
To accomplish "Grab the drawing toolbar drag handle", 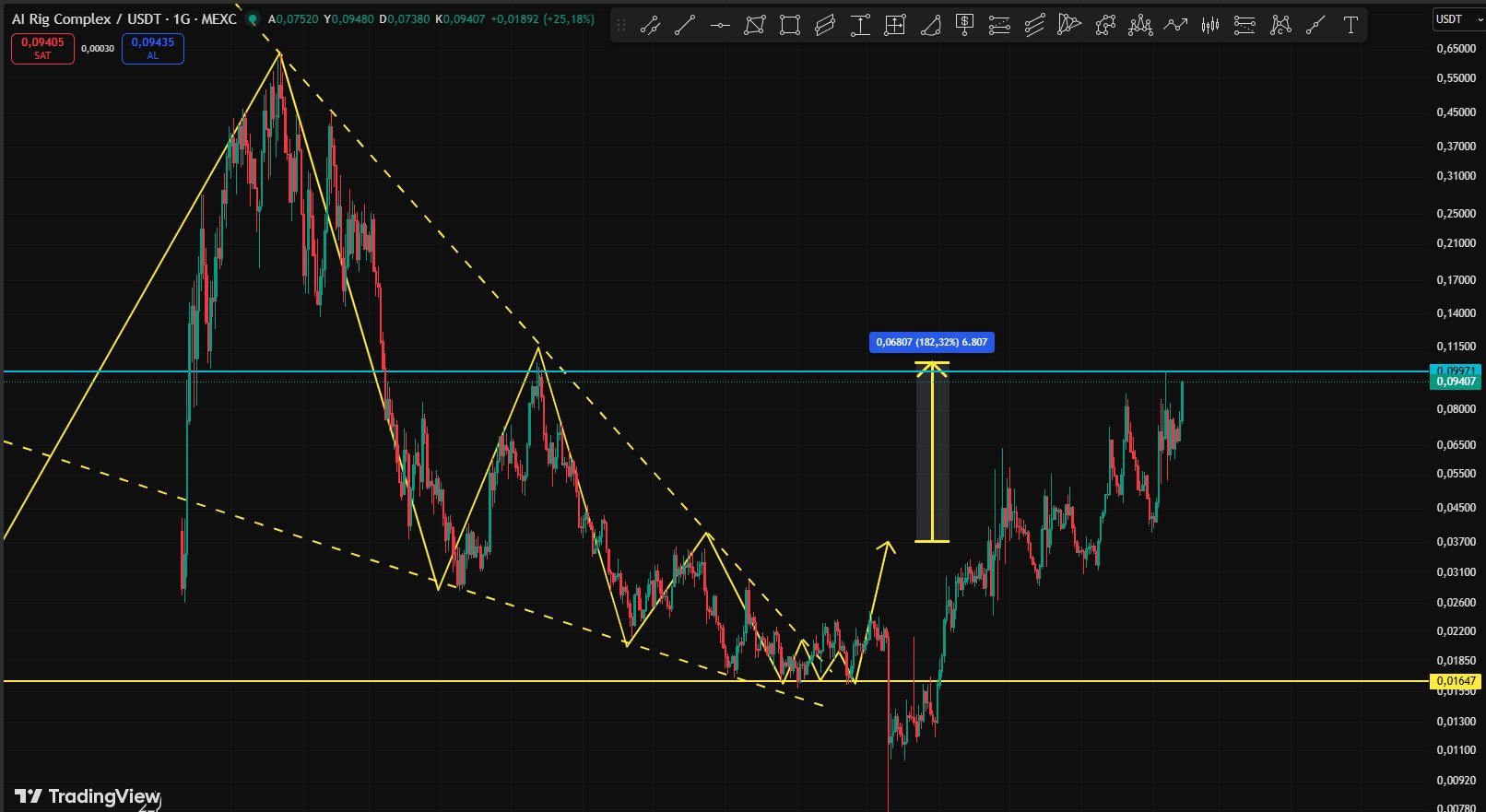I will coord(621,26).
